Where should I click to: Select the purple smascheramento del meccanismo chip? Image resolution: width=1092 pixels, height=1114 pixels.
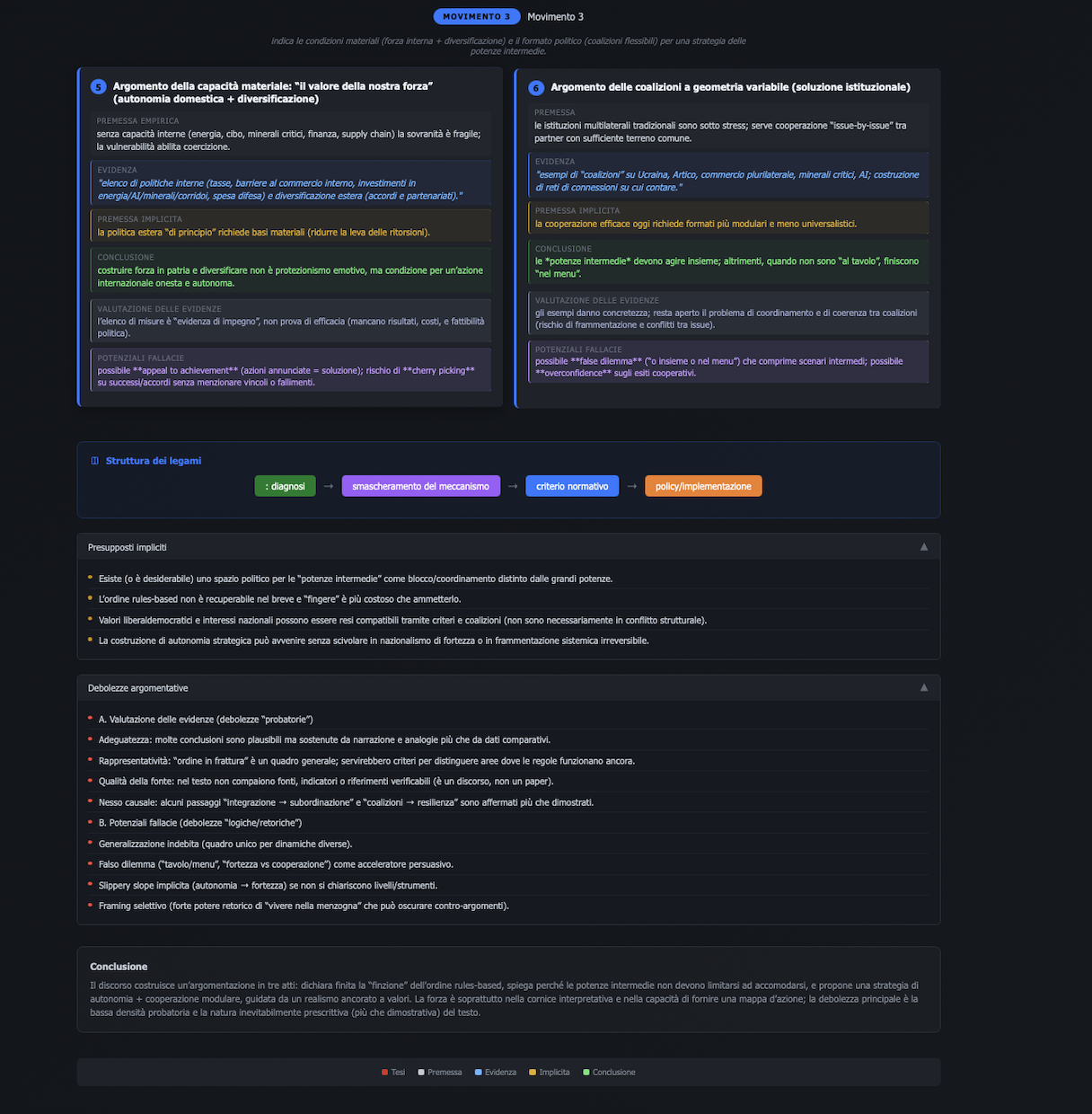420,486
